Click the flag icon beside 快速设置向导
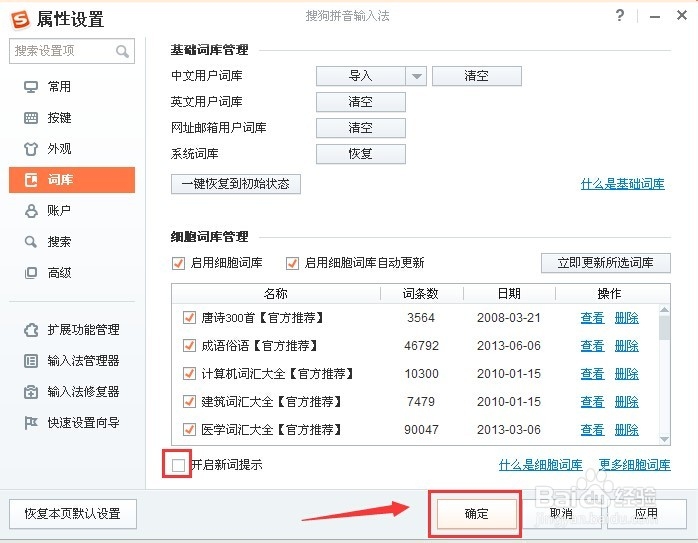698x543 pixels. click(31, 423)
